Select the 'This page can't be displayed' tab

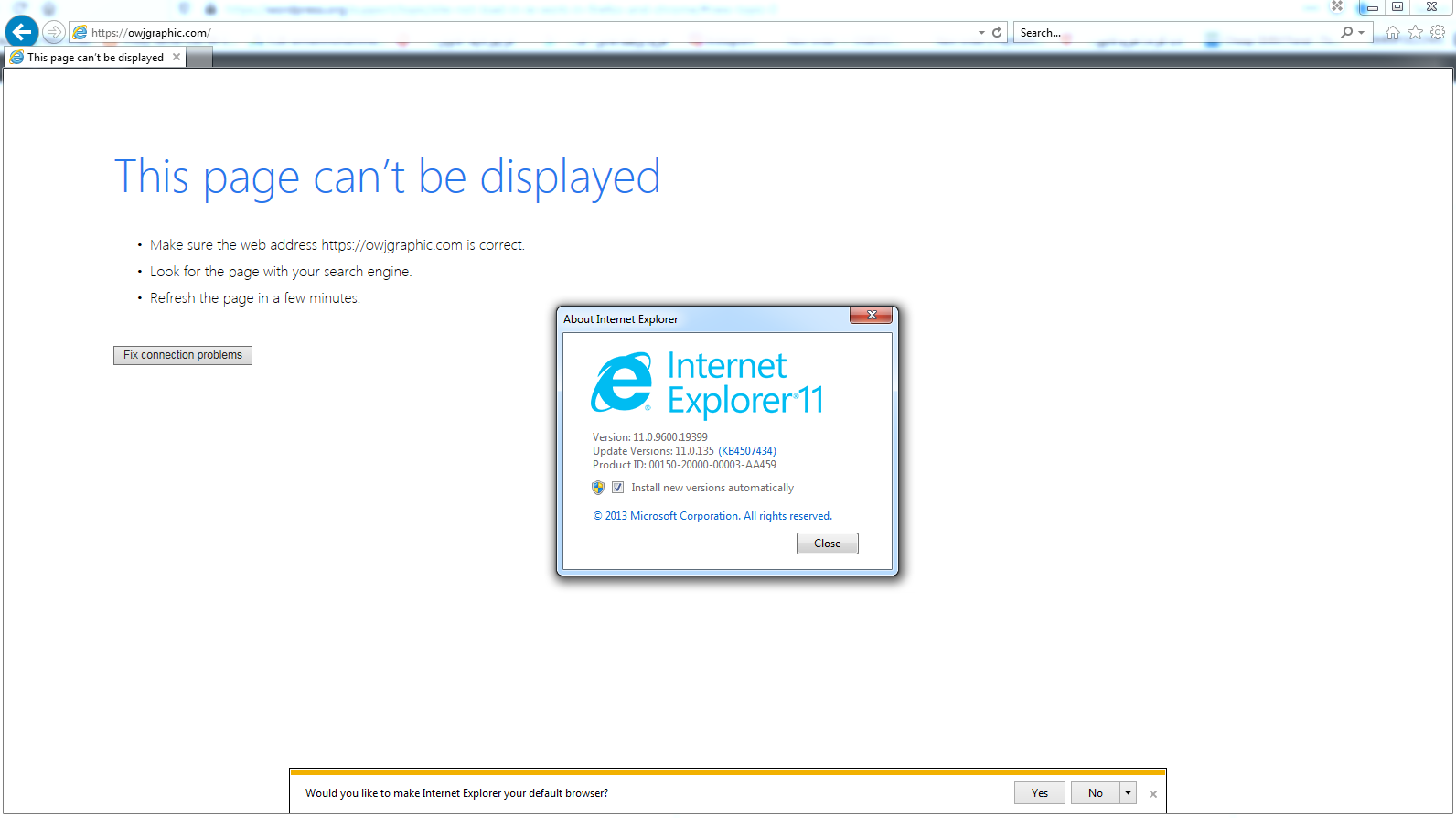click(x=96, y=57)
